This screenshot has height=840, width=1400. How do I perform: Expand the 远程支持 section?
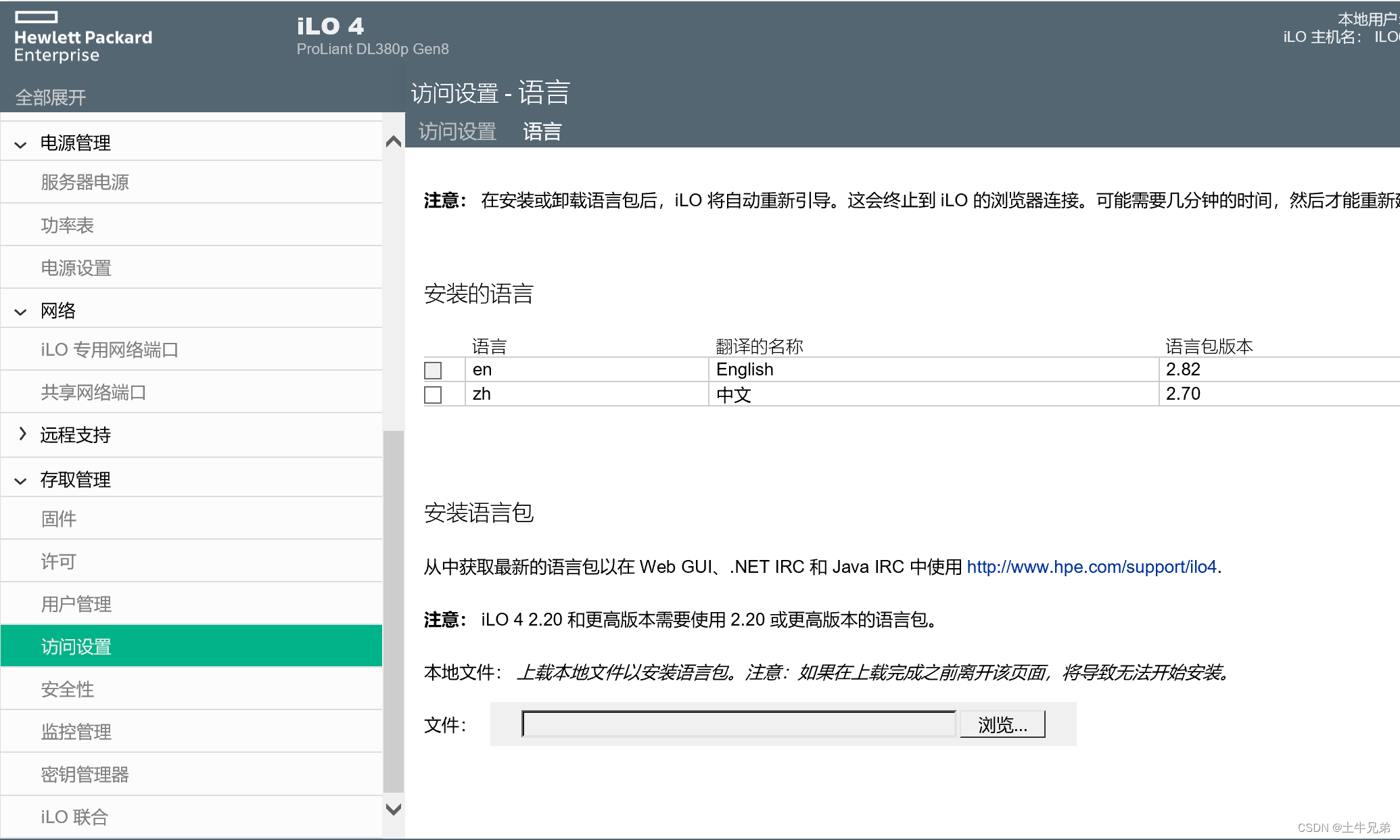[x=75, y=435]
